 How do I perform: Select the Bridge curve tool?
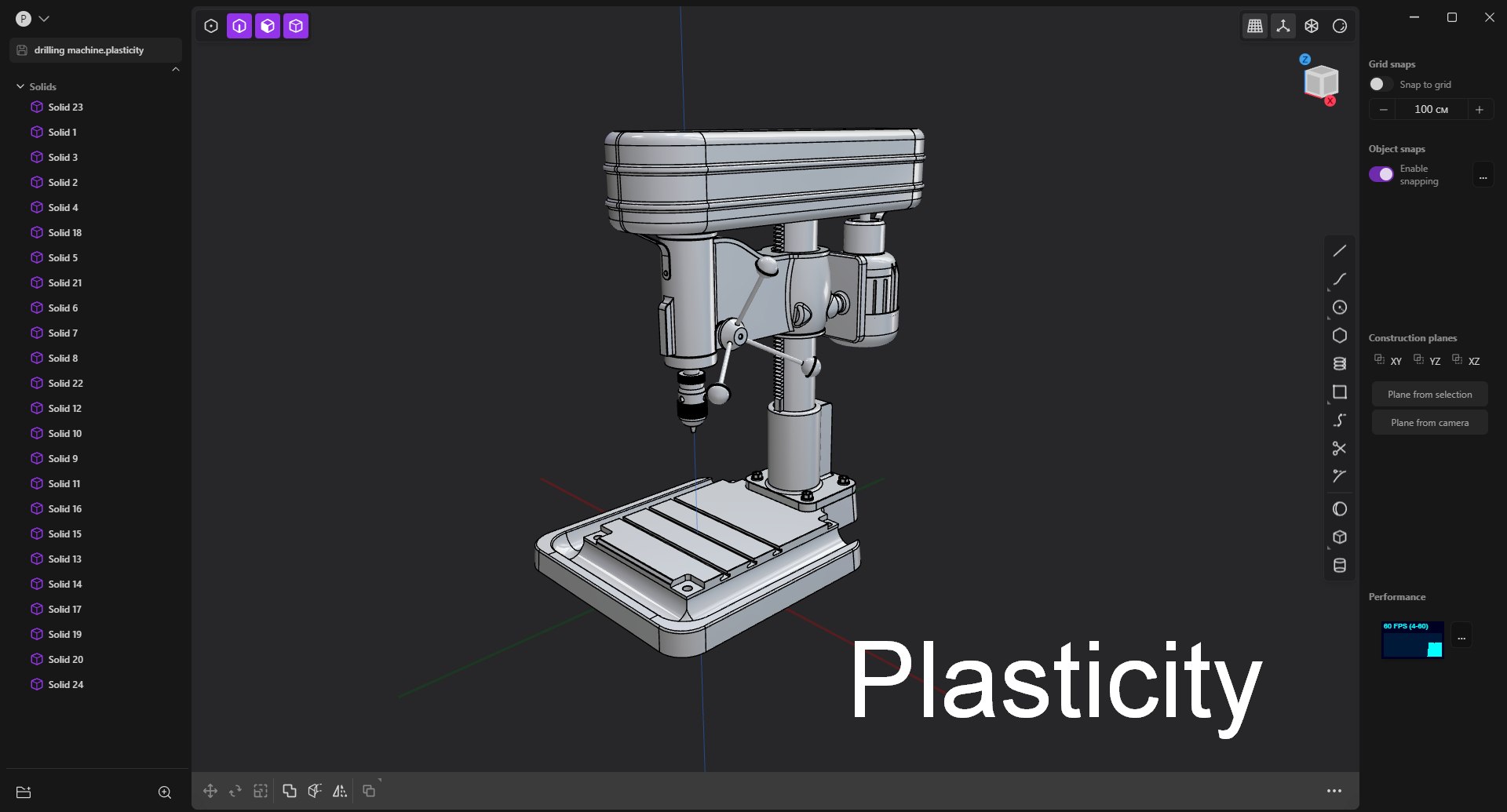pyautogui.click(x=1340, y=421)
